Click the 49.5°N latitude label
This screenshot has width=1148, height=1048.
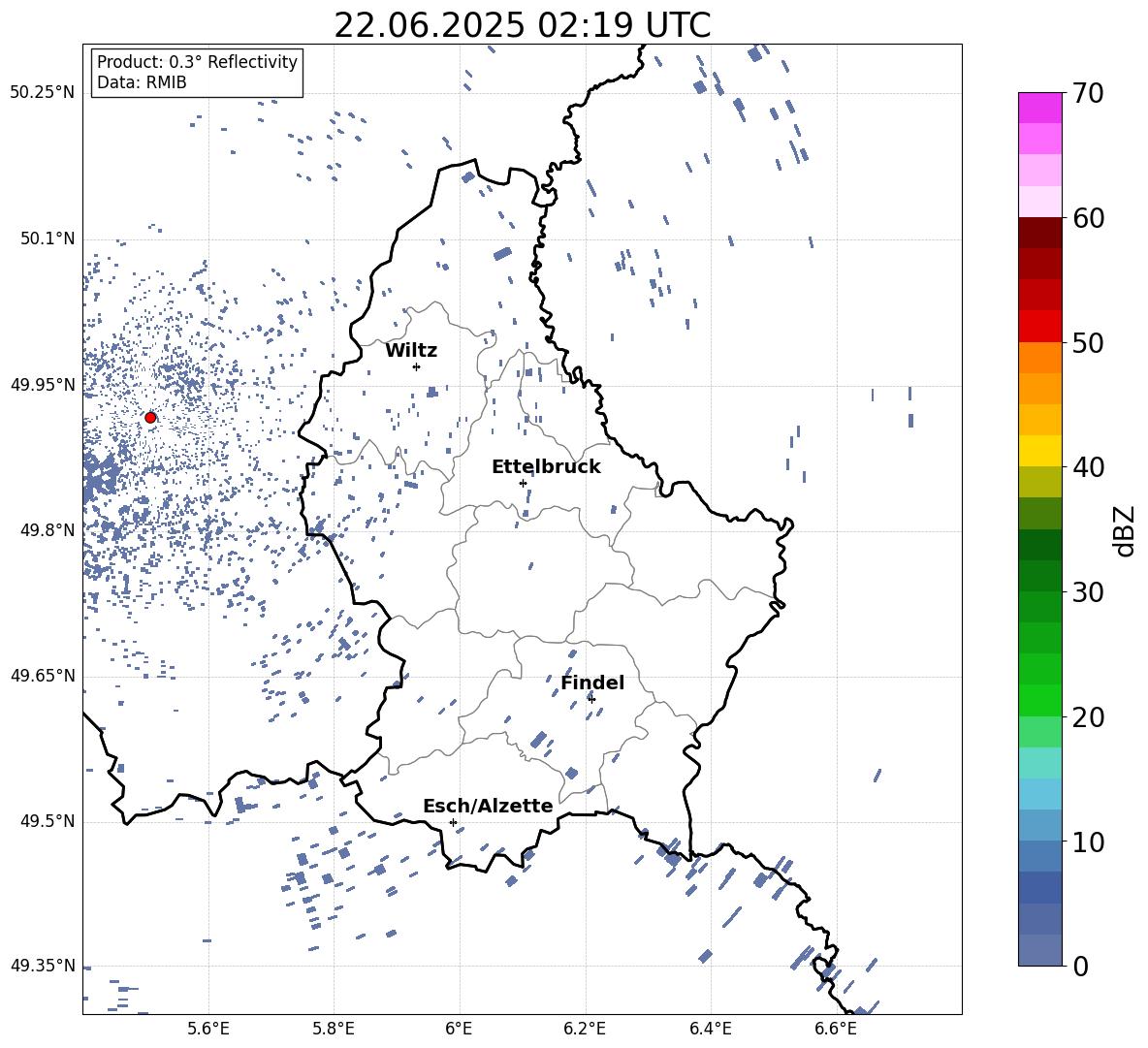click(47, 822)
